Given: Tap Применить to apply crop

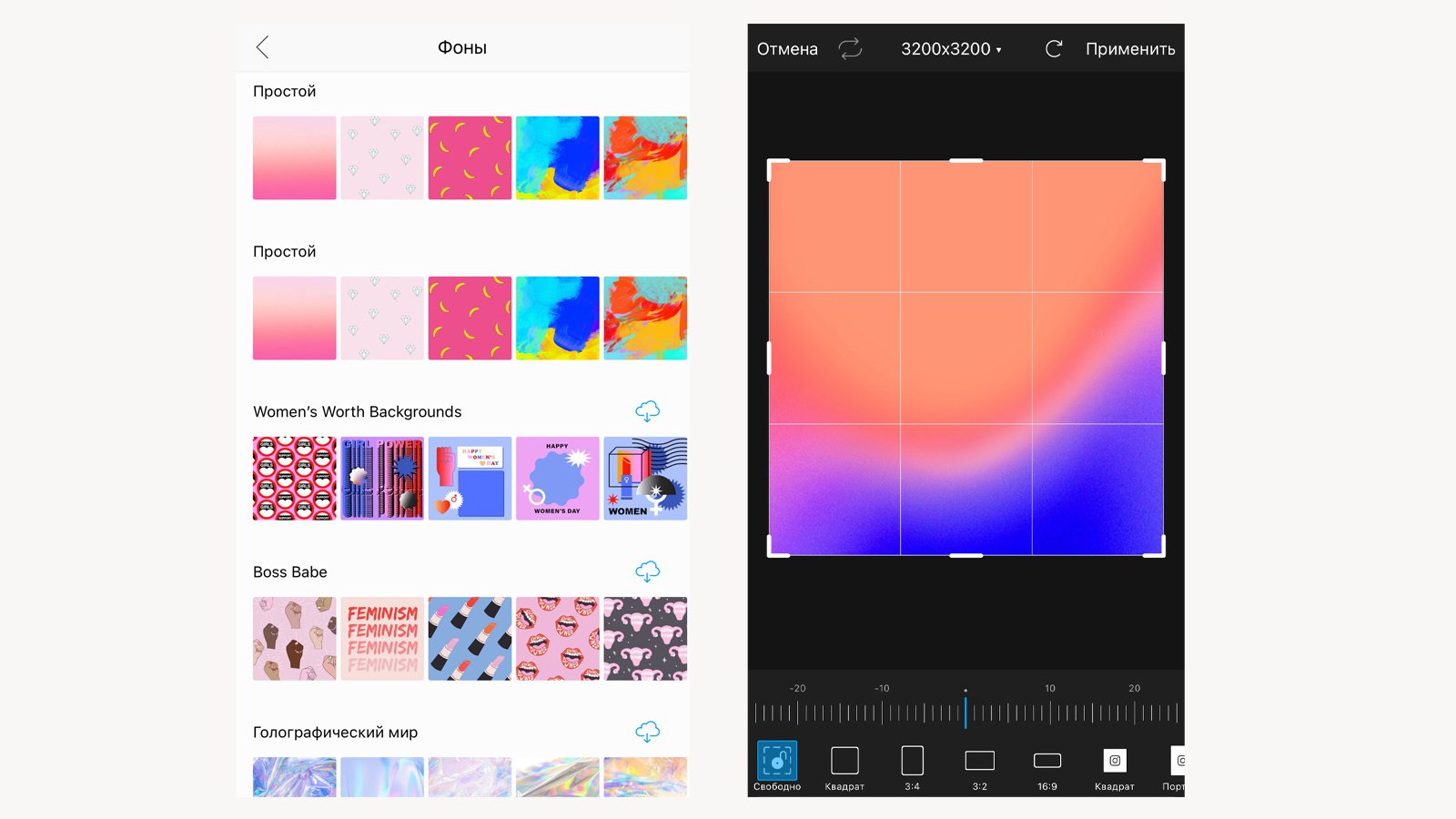Looking at the screenshot, I should coord(1130,49).
